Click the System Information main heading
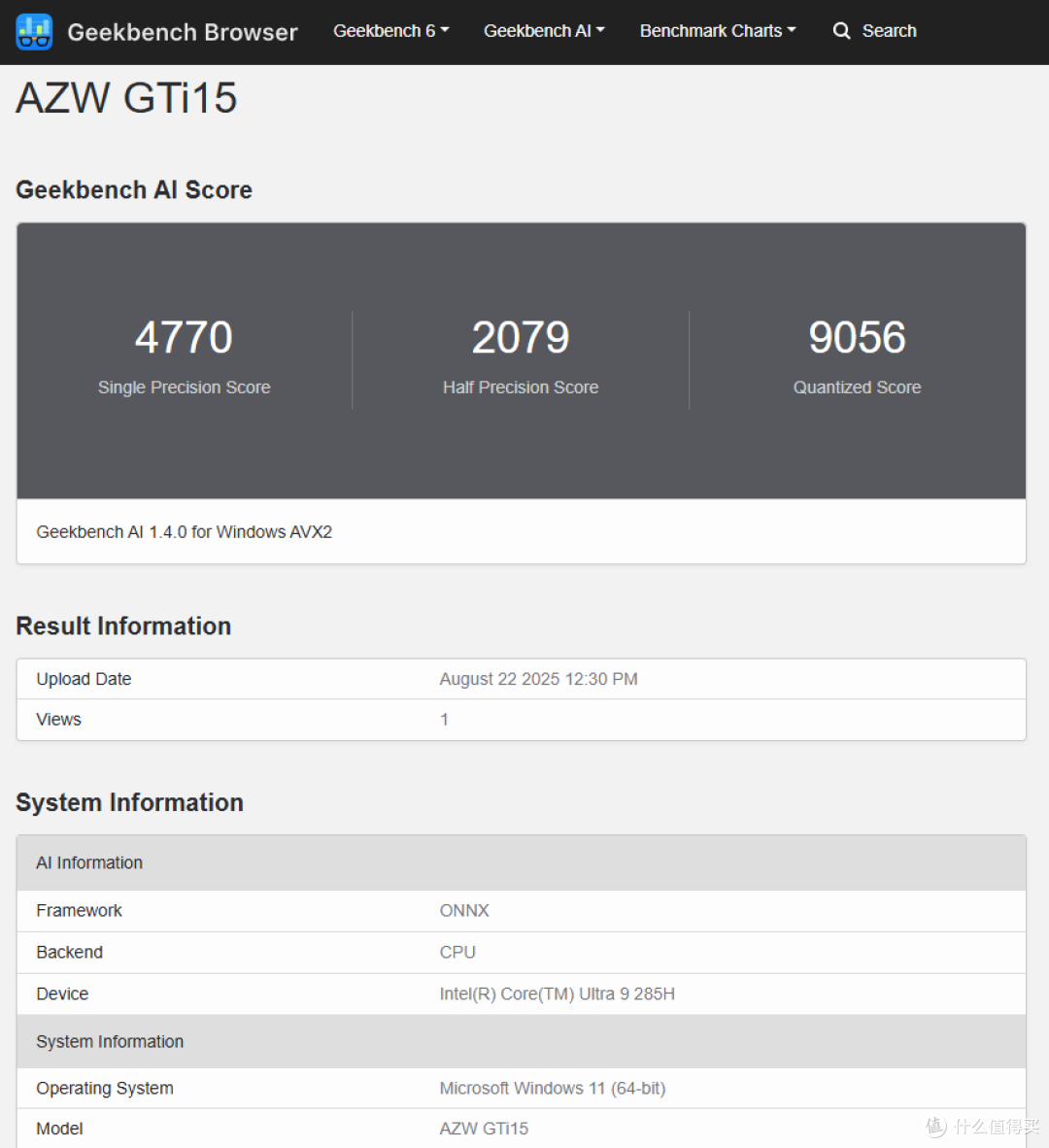This screenshot has height=1148, width=1049. [x=129, y=802]
